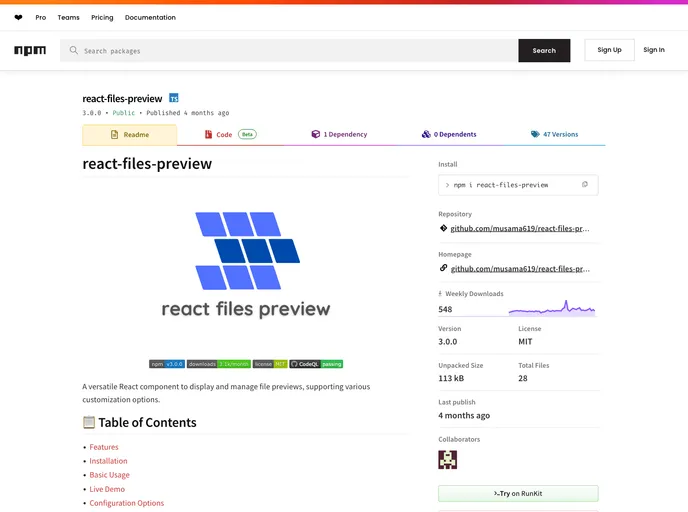The height and width of the screenshot is (512, 688).
Task: Click the black Search button
Action: 544,50
